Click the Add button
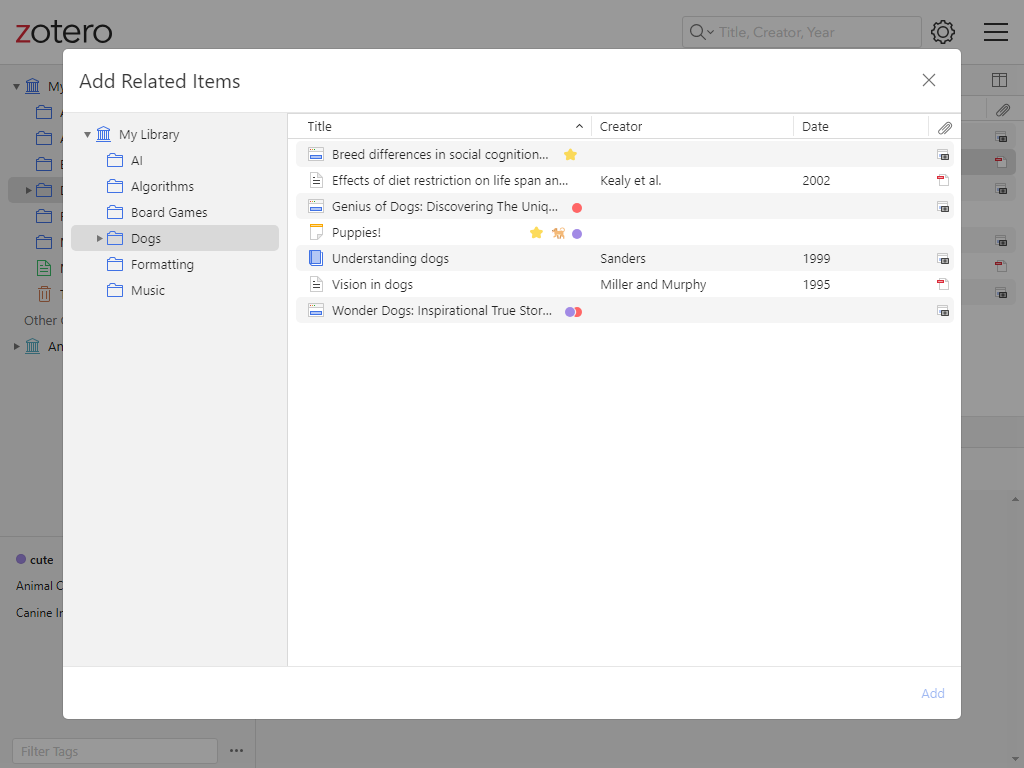1024x768 pixels. click(x=932, y=693)
